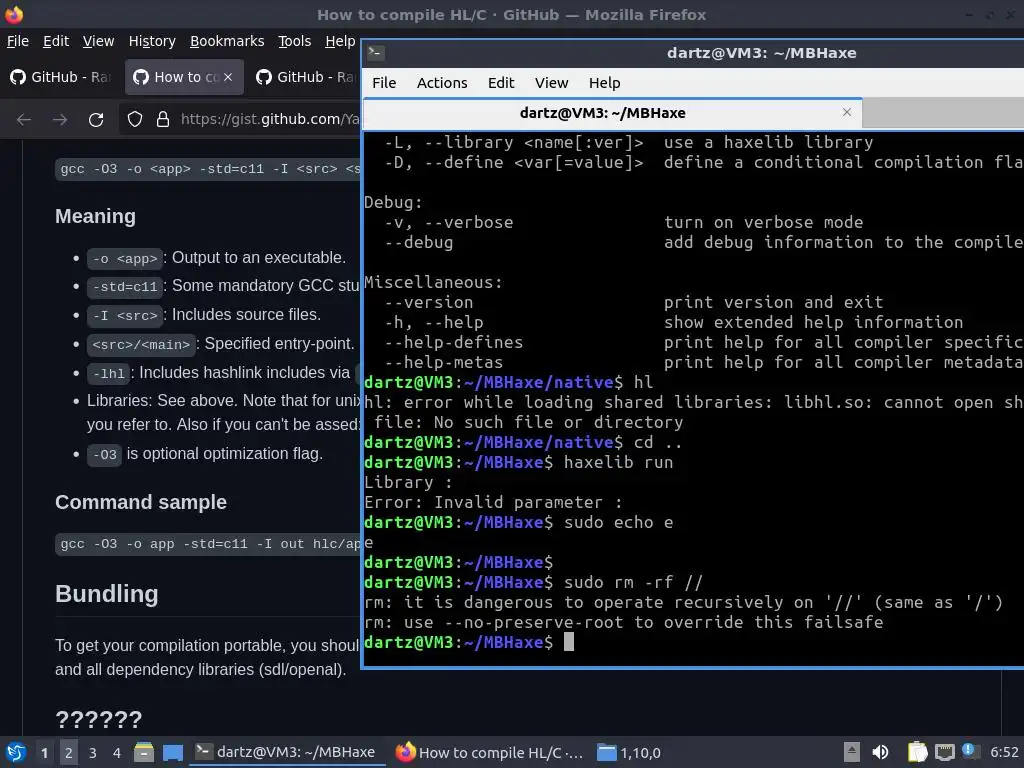The height and width of the screenshot is (768, 1024).
Task: Open the application start menu
Action: [16, 752]
